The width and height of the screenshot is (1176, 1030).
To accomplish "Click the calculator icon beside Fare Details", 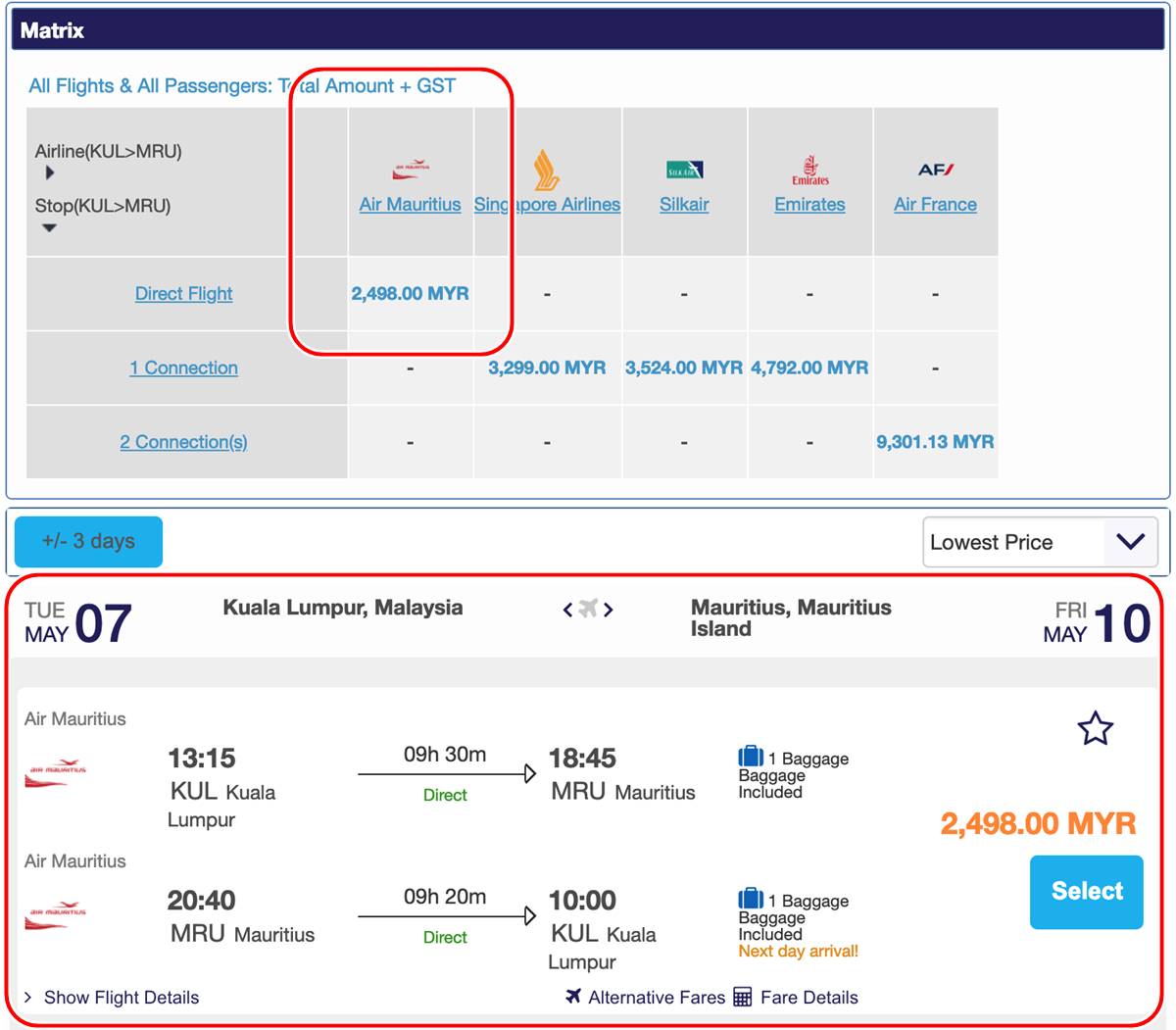I will click(742, 998).
